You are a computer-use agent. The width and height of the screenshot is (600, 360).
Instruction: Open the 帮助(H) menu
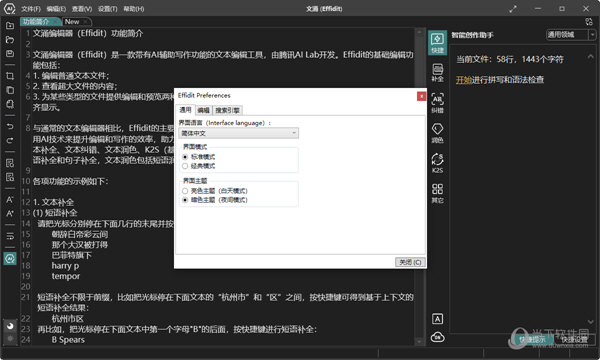[134, 8]
